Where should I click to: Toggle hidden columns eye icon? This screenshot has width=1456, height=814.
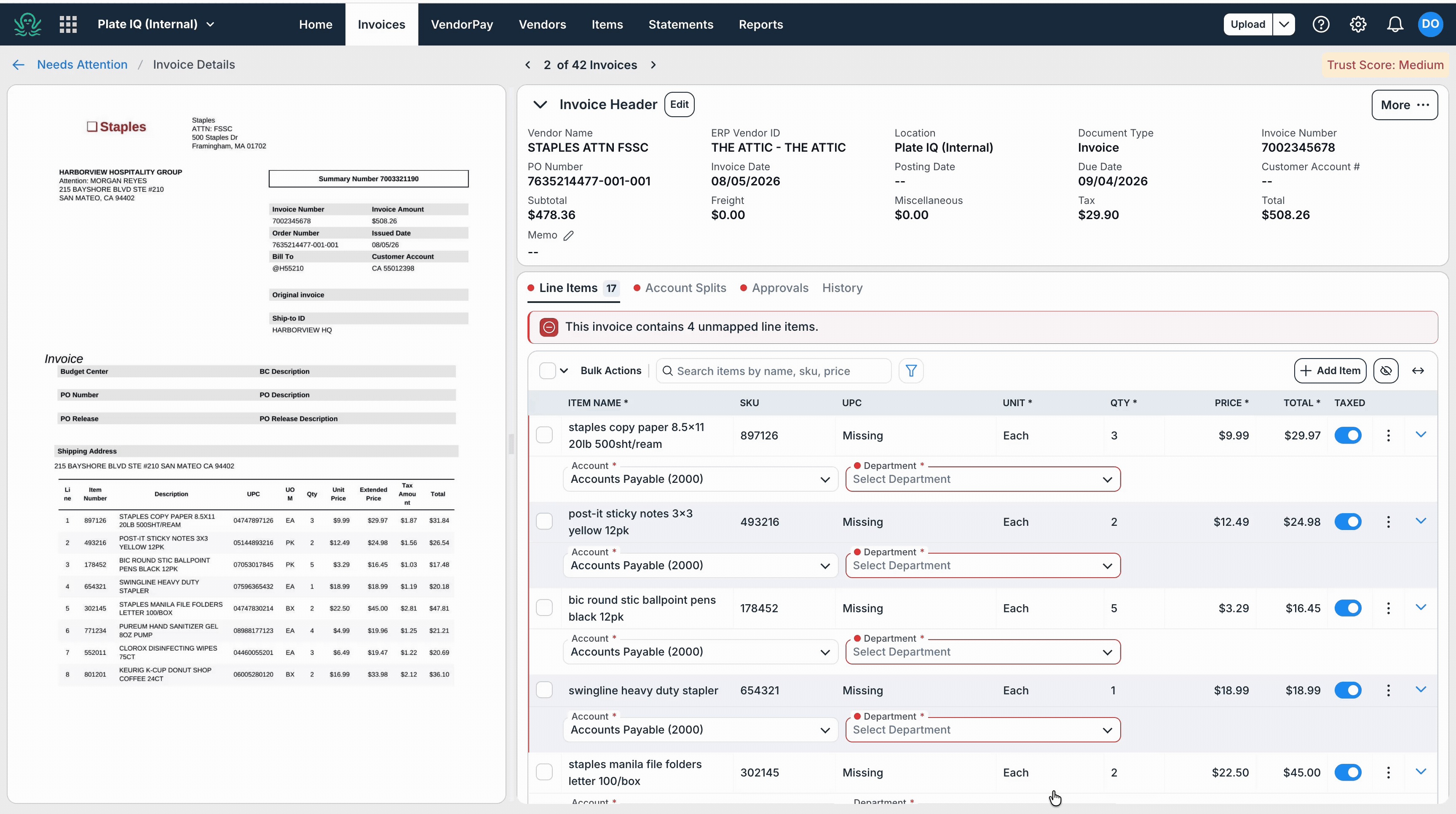pyautogui.click(x=1386, y=371)
